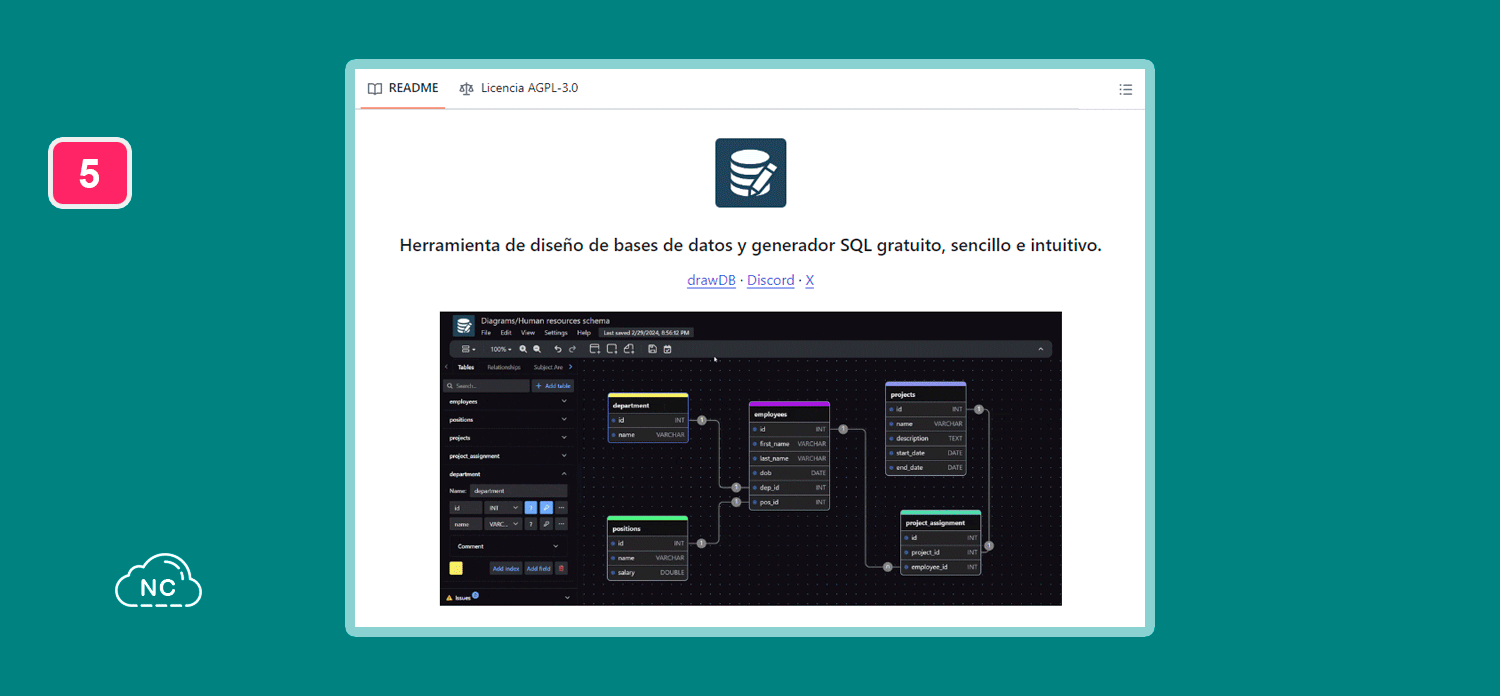This screenshot has height=696, width=1500.
Task: Click the add note toolbar icon
Action: point(629,349)
